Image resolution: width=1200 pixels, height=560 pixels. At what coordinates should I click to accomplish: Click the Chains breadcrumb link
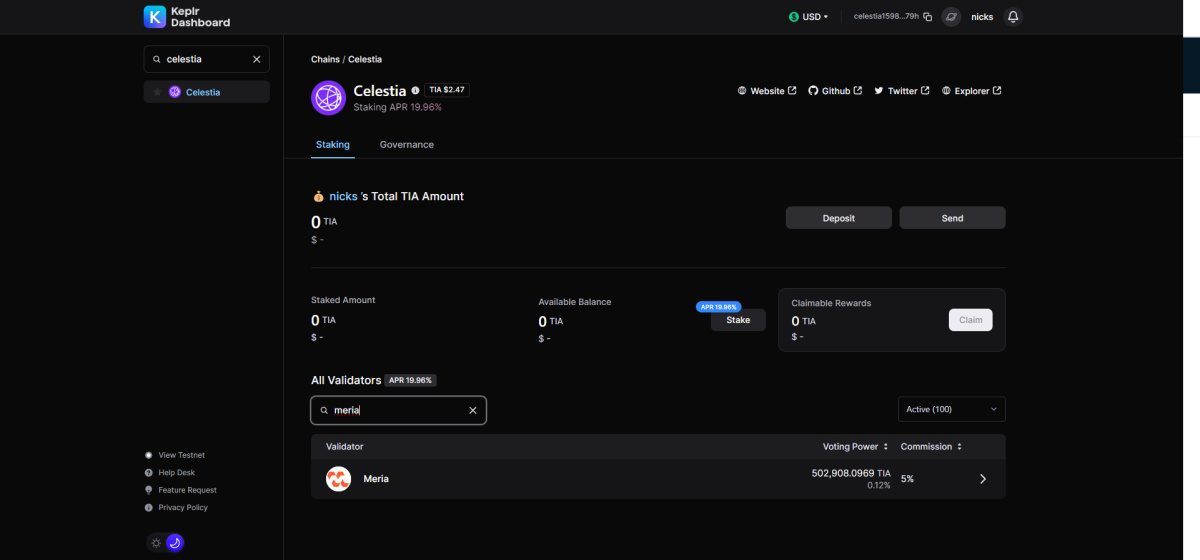(325, 60)
